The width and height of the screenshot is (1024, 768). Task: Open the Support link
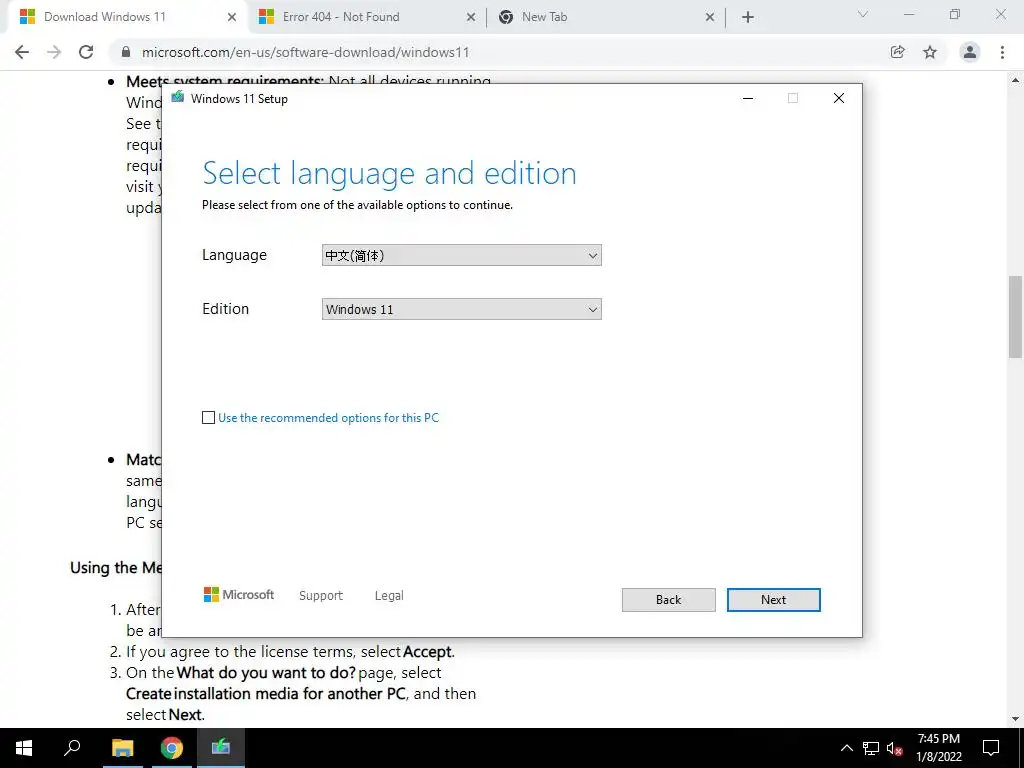321,596
